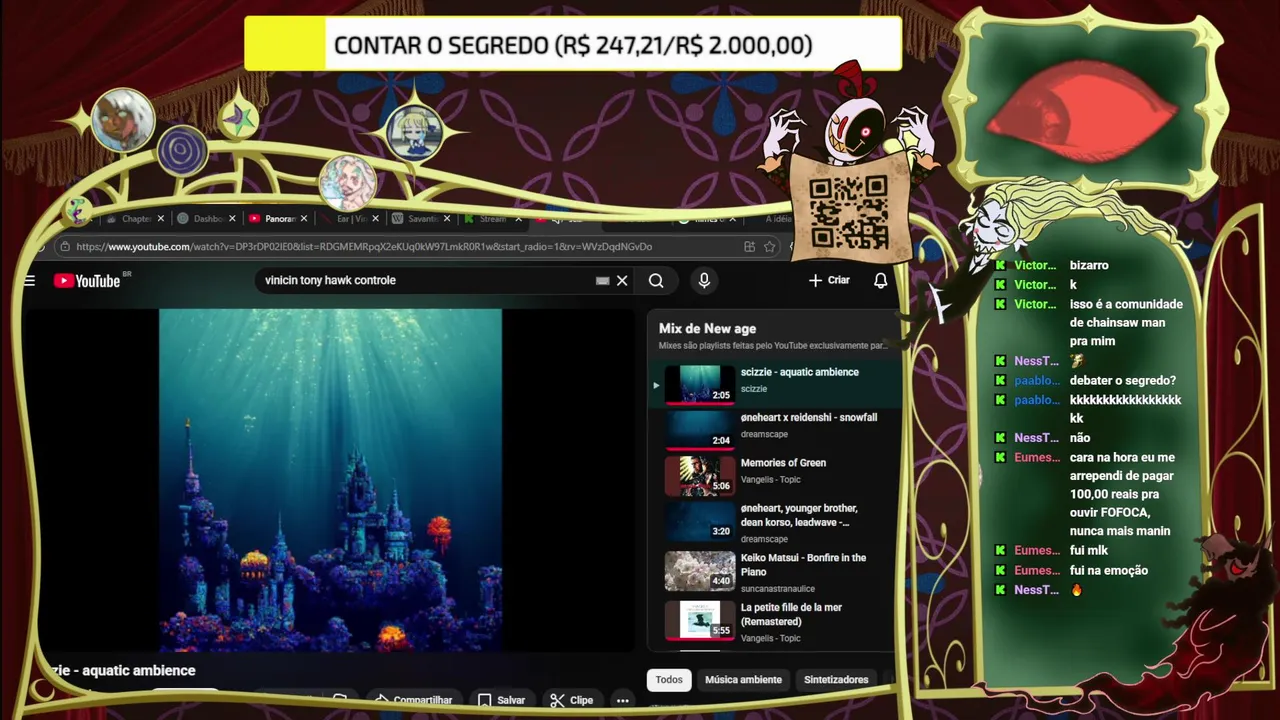The height and width of the screenshot is (720, 1280).
Task: Click the purple spiral avatar bubble
Action: 182,152
